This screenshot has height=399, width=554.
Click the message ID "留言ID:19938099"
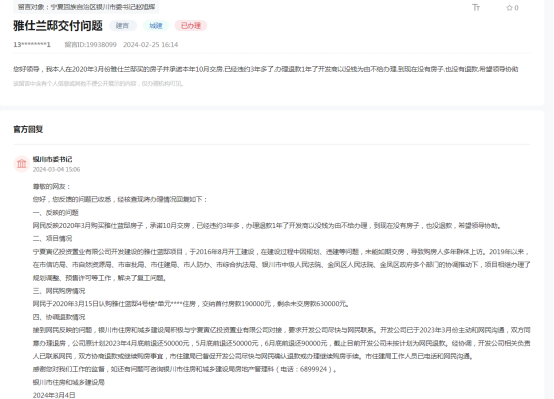[x=90, y=45]
